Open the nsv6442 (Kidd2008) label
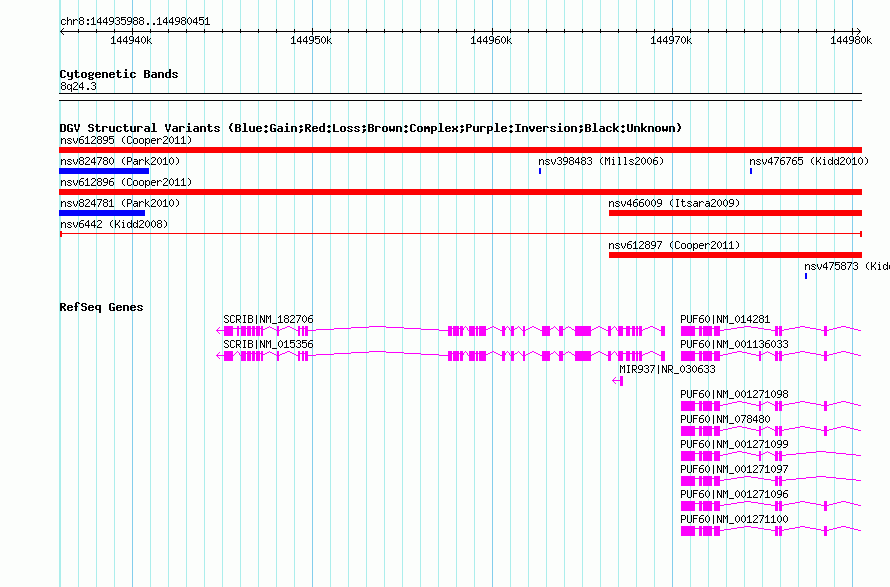The height and width of the screenshot is (587, 890). [114, 224]
